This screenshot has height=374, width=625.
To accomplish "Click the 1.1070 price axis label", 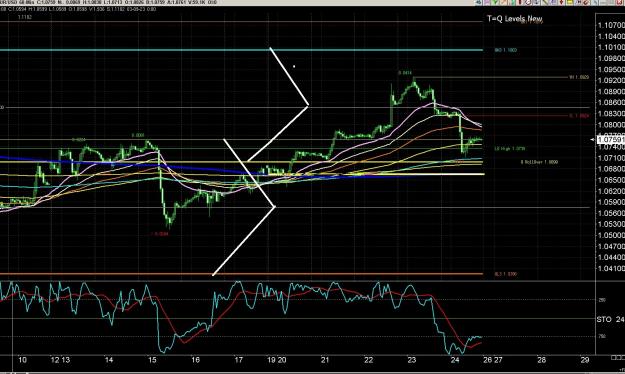I will [x=611, y=26].
